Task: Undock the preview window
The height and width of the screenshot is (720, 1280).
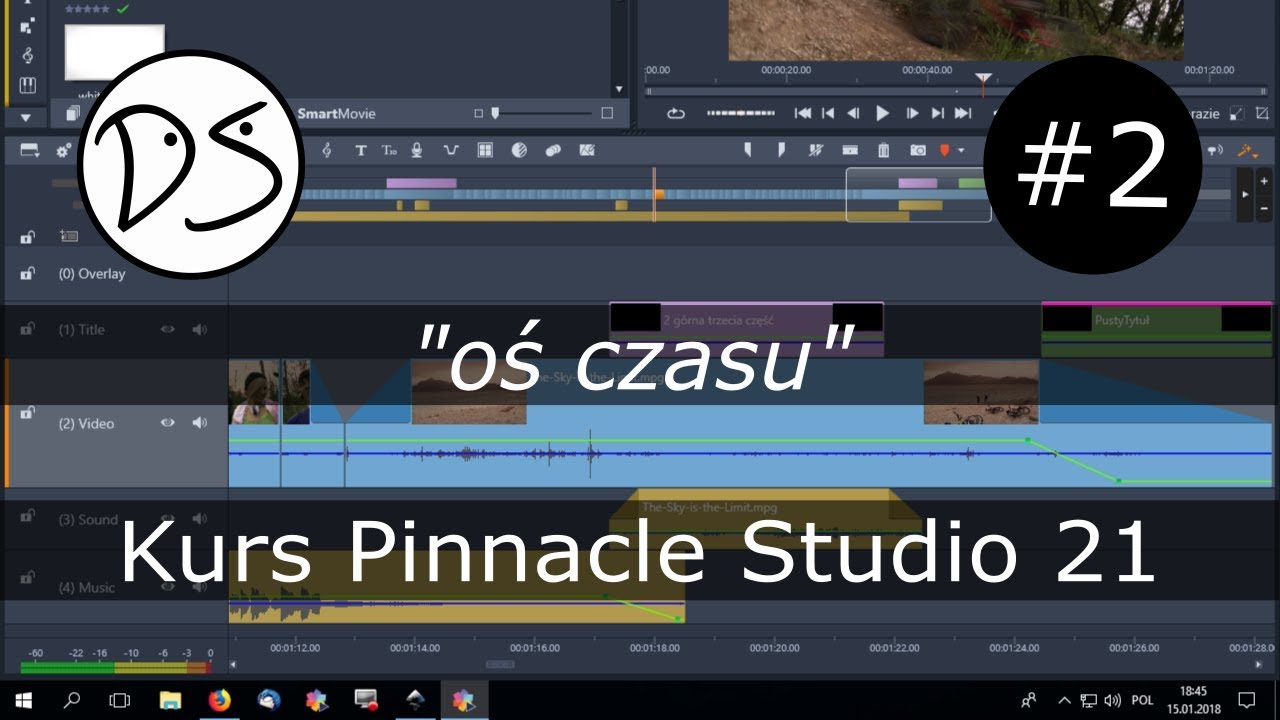Action: [x=1262, y=114]
